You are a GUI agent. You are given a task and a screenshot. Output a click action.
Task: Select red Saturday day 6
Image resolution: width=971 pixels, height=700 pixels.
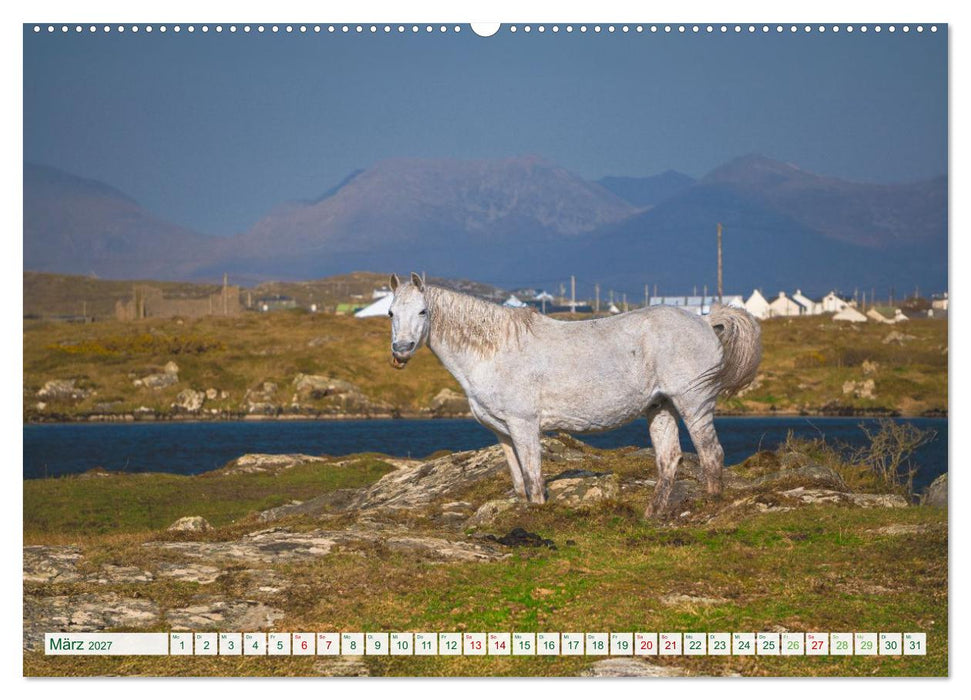pos(303,644)
